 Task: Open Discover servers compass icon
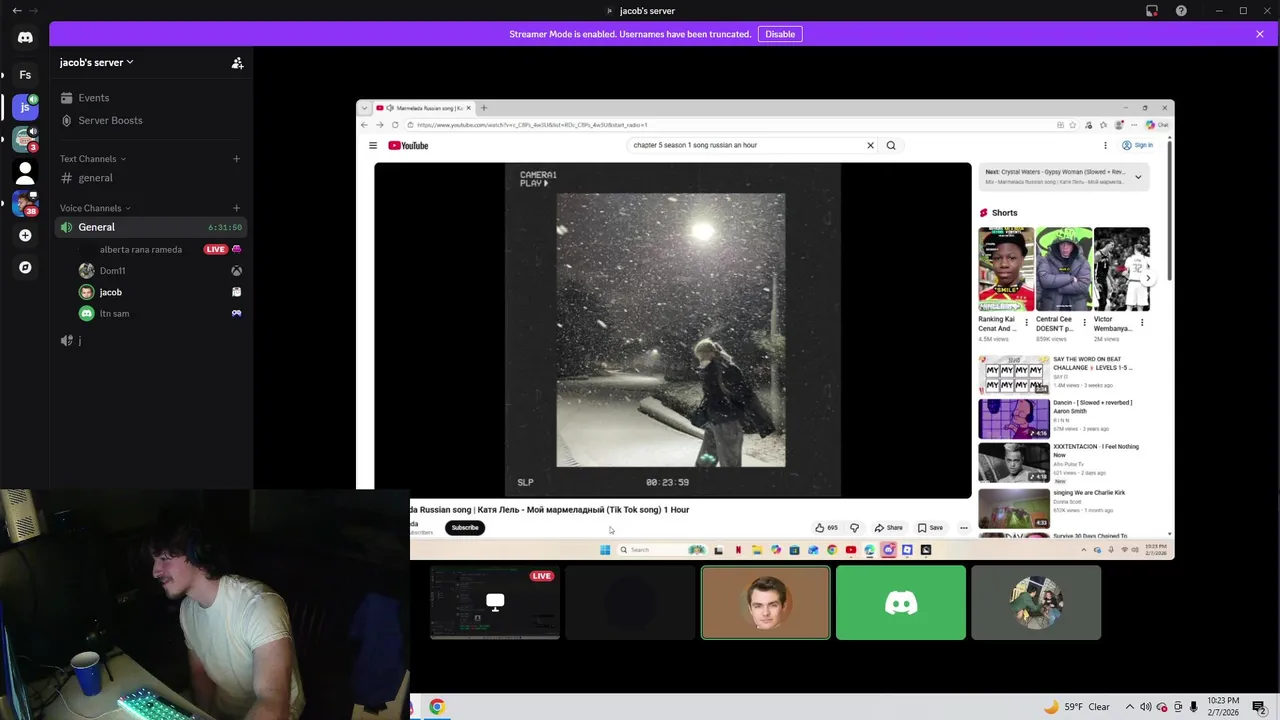pyautogui.click(x=25, y=267)
